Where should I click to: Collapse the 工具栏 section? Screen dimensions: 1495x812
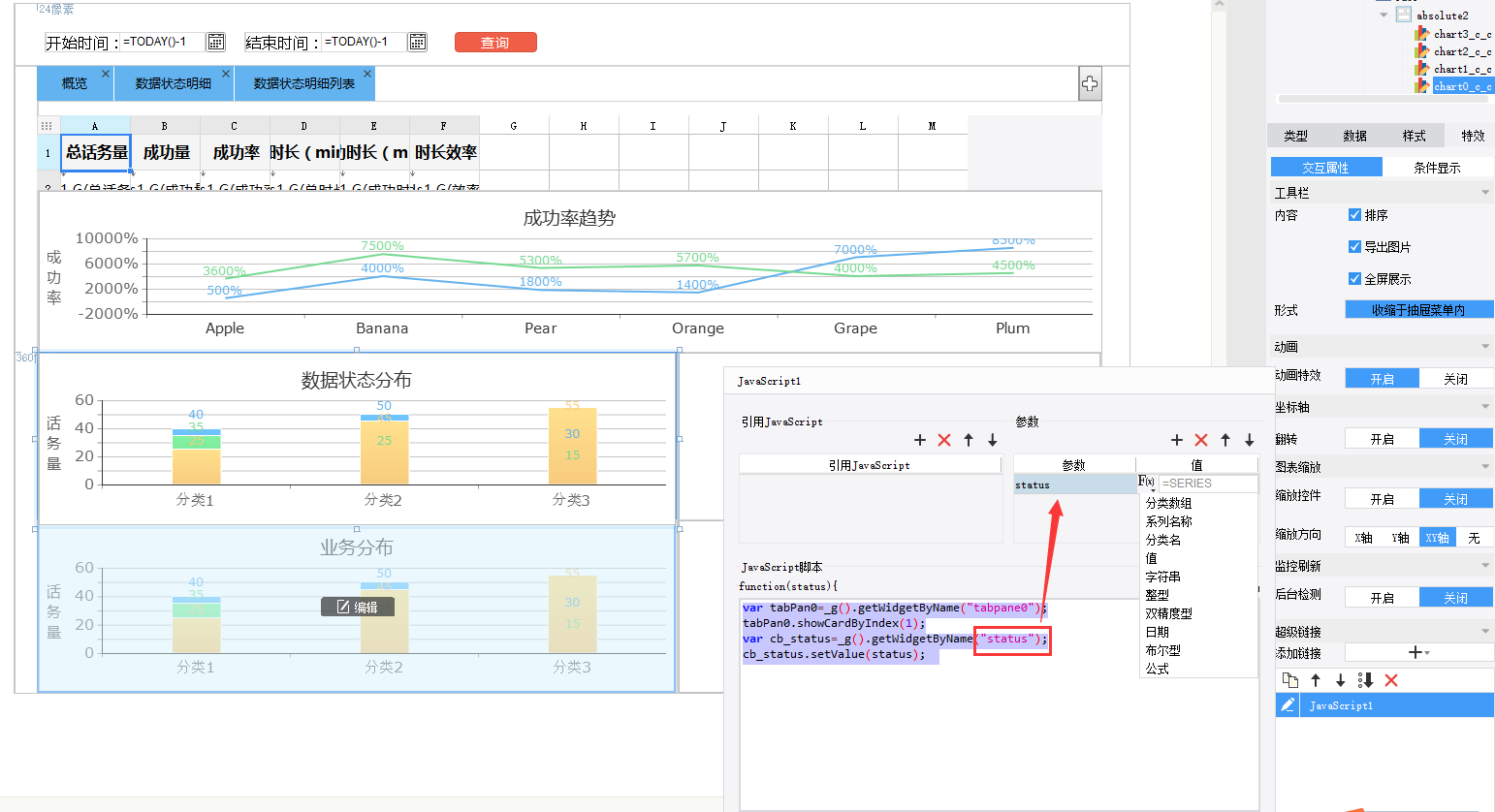(x=1485, y=193)
